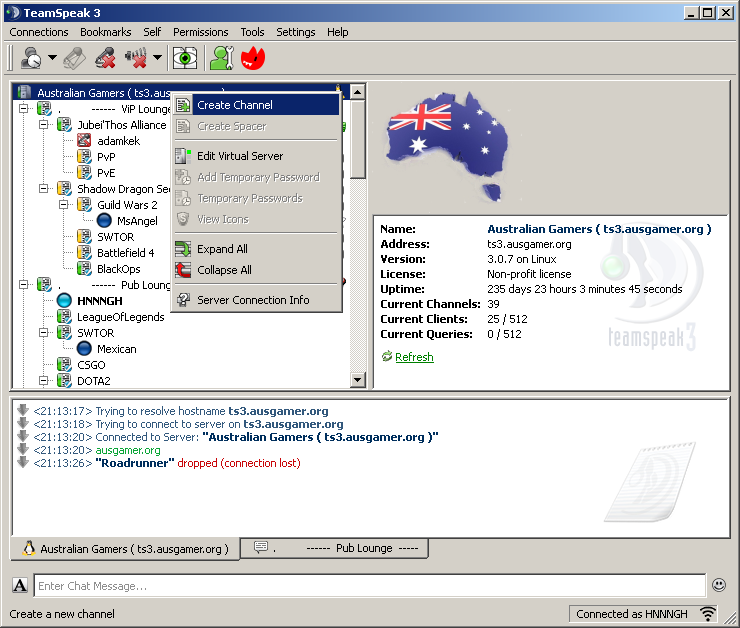Click the Server Connection Info icon
Viewport: 740px width, 628px height.
(183, 300)
